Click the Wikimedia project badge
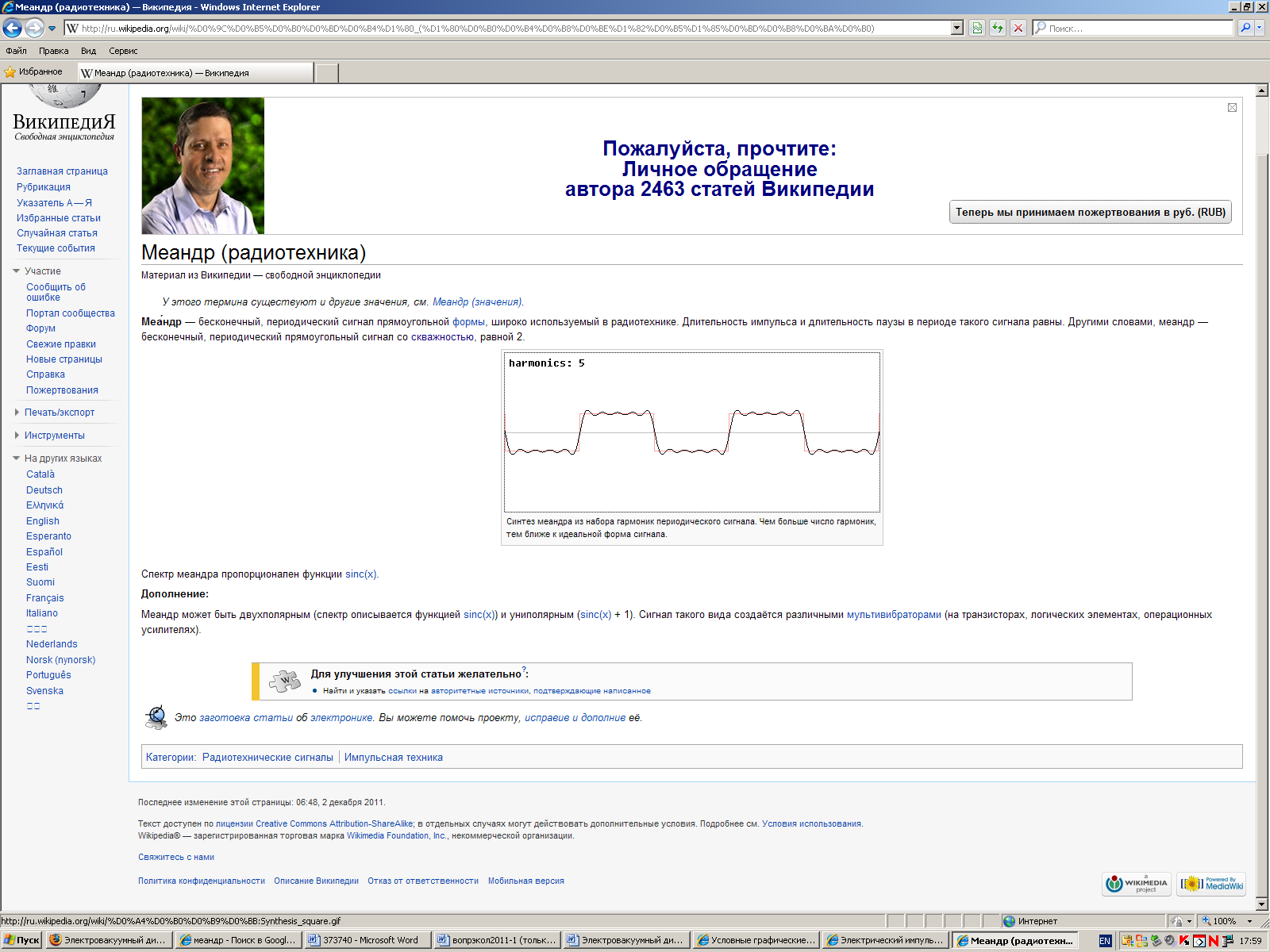1270x952 pixels. (1137, 884)
